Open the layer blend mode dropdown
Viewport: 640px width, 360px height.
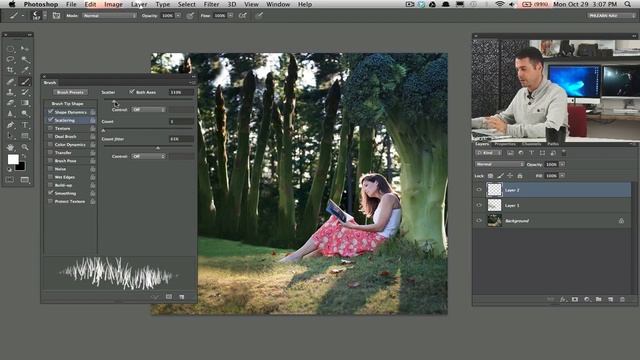(500, 164)
